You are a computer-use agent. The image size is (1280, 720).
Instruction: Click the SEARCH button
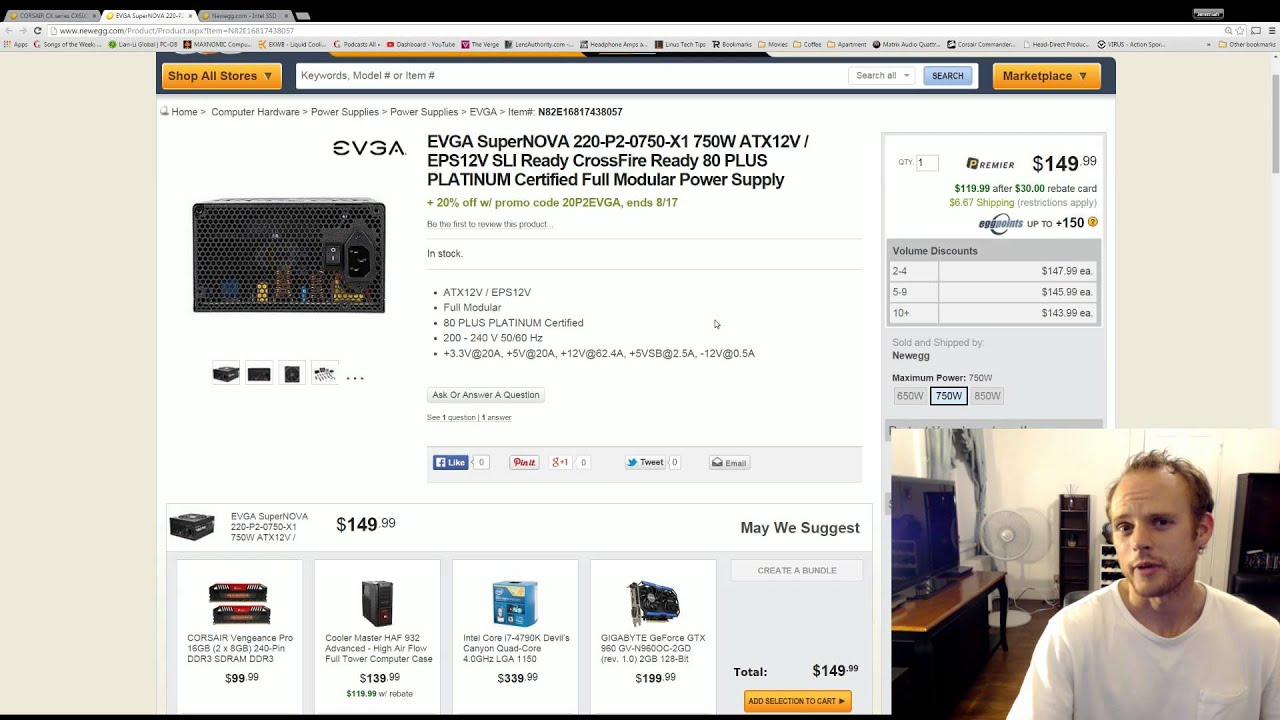(x=947, y=76)
